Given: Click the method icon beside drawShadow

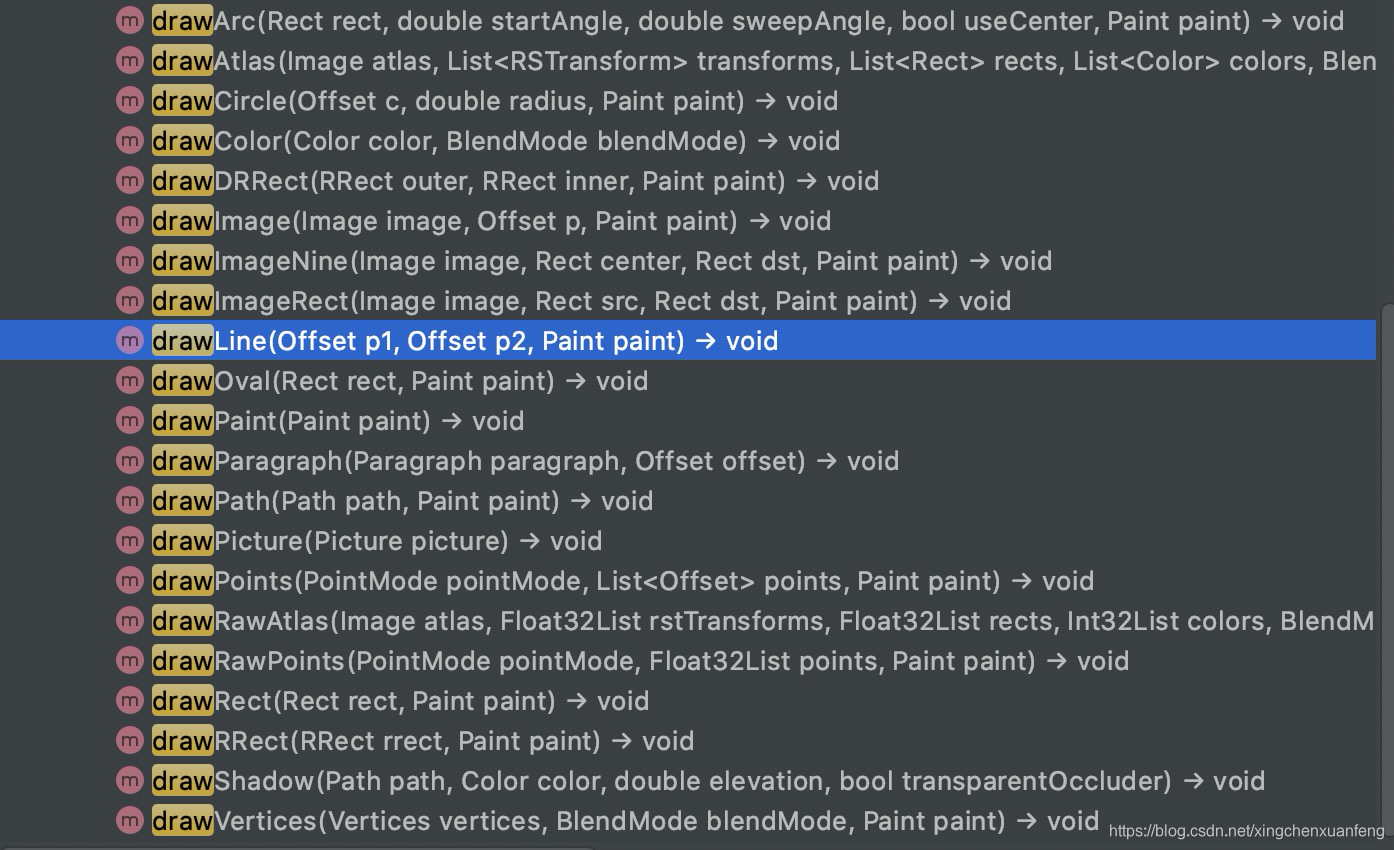Looking at the screenshot, I should pos(130,781).
